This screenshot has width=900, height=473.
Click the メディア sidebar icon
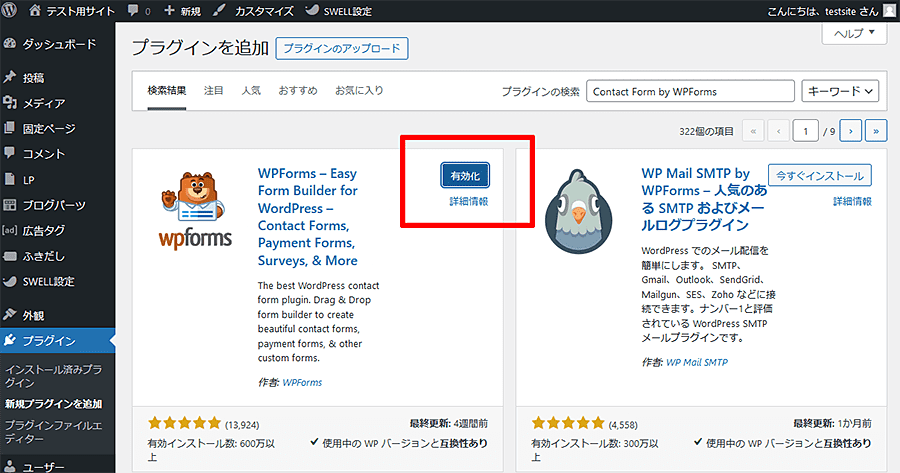[x=9, y=103]
